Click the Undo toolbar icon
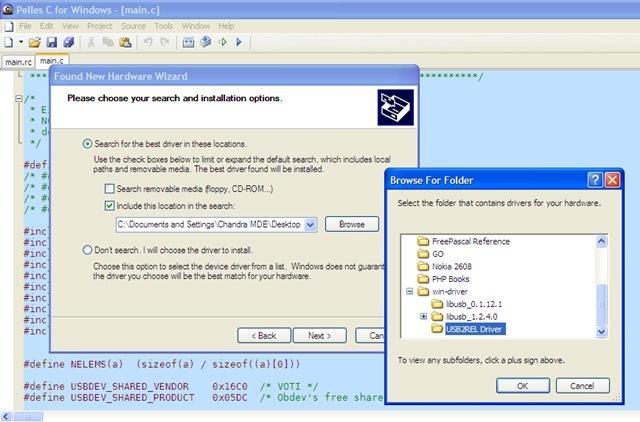The width and height of the screenshot is (640, 422). click(x=148, y=42)
